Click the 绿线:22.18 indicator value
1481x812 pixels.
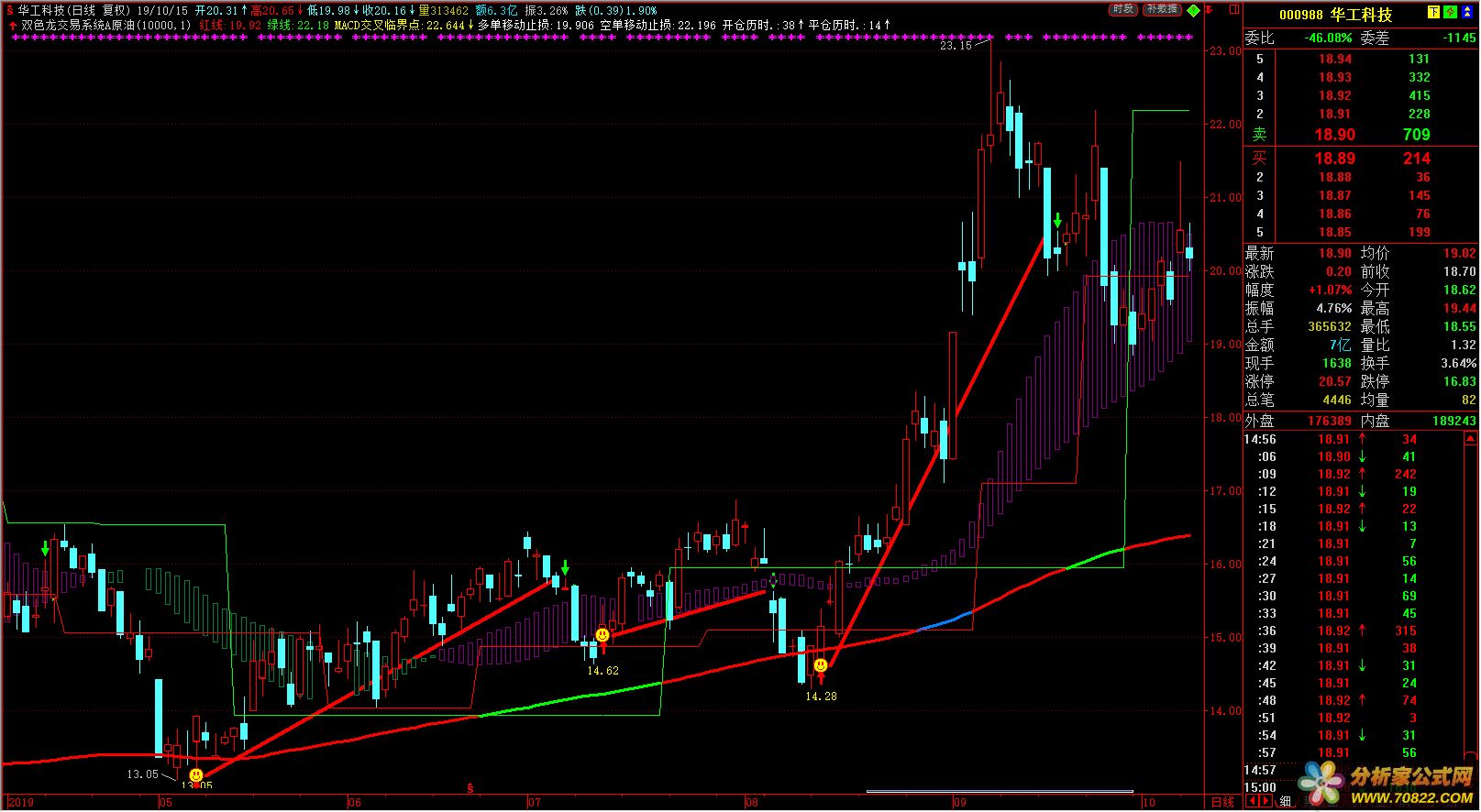298,26
